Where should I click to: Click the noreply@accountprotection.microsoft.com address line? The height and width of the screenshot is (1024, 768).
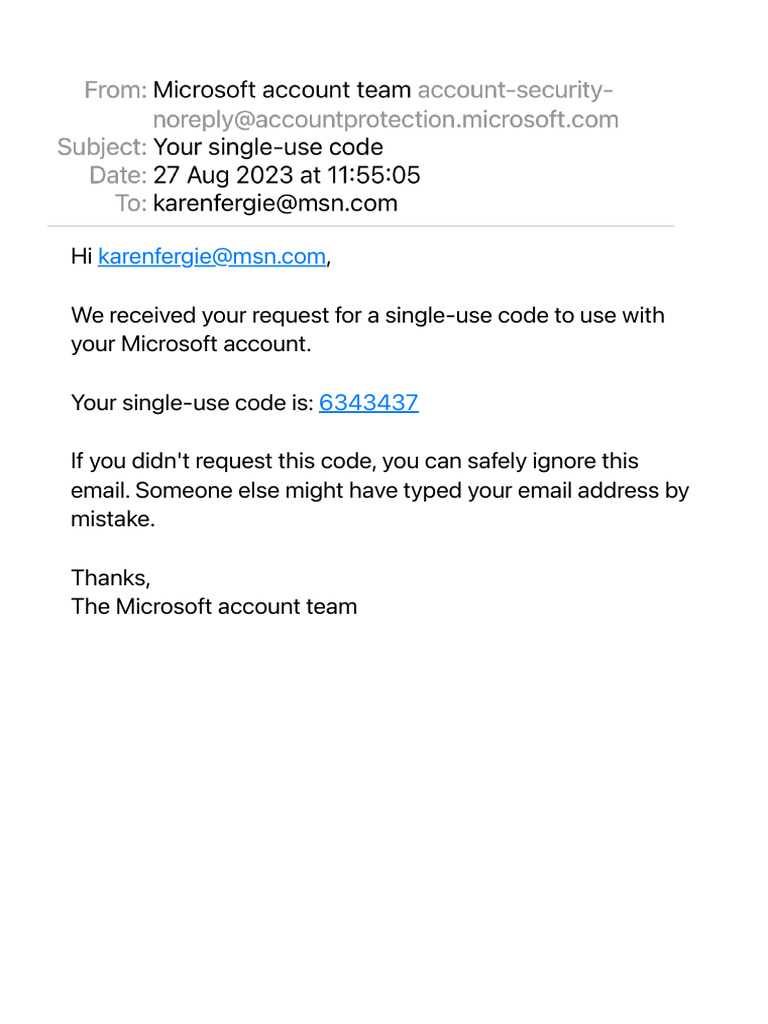[386, 120]
